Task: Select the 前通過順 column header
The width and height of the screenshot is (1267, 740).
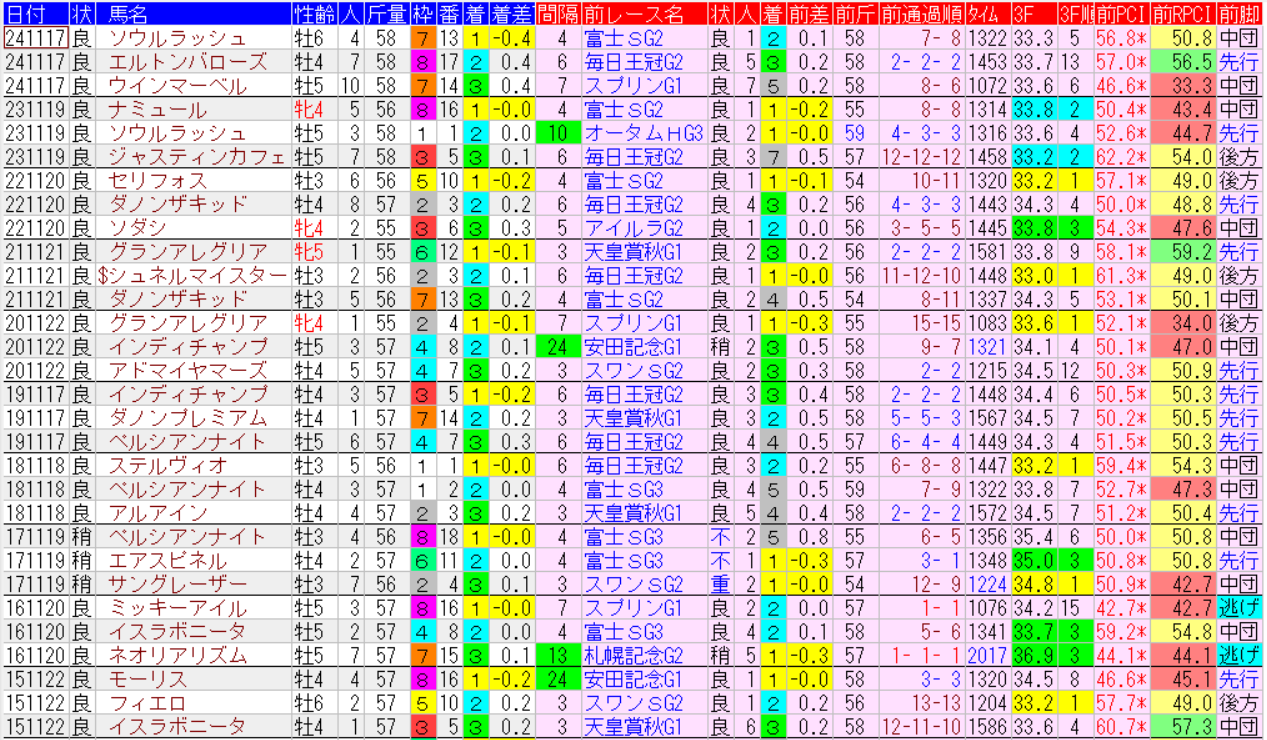Action: coord(921,14)
